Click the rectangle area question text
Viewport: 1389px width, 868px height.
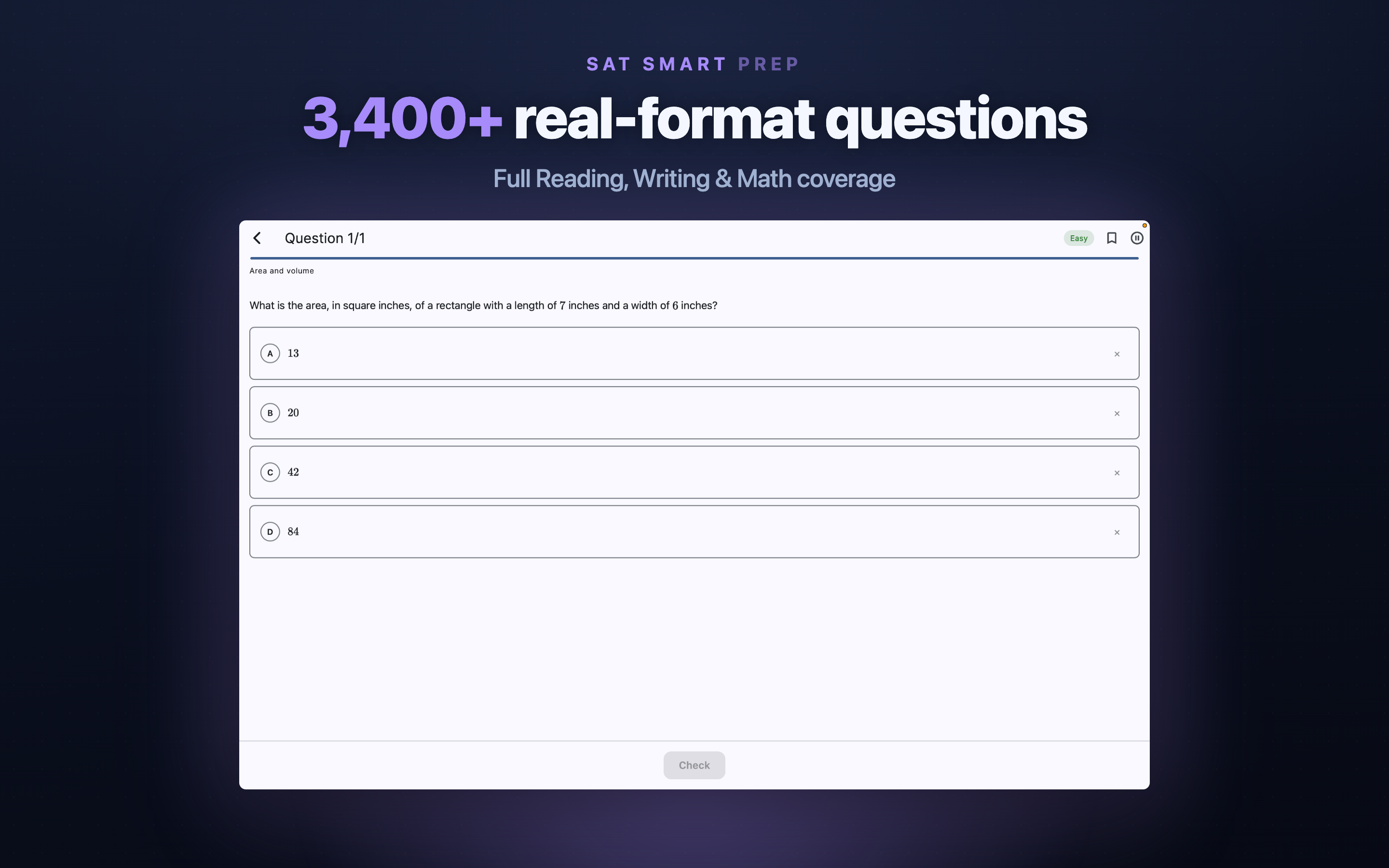[x=483, y=305]
